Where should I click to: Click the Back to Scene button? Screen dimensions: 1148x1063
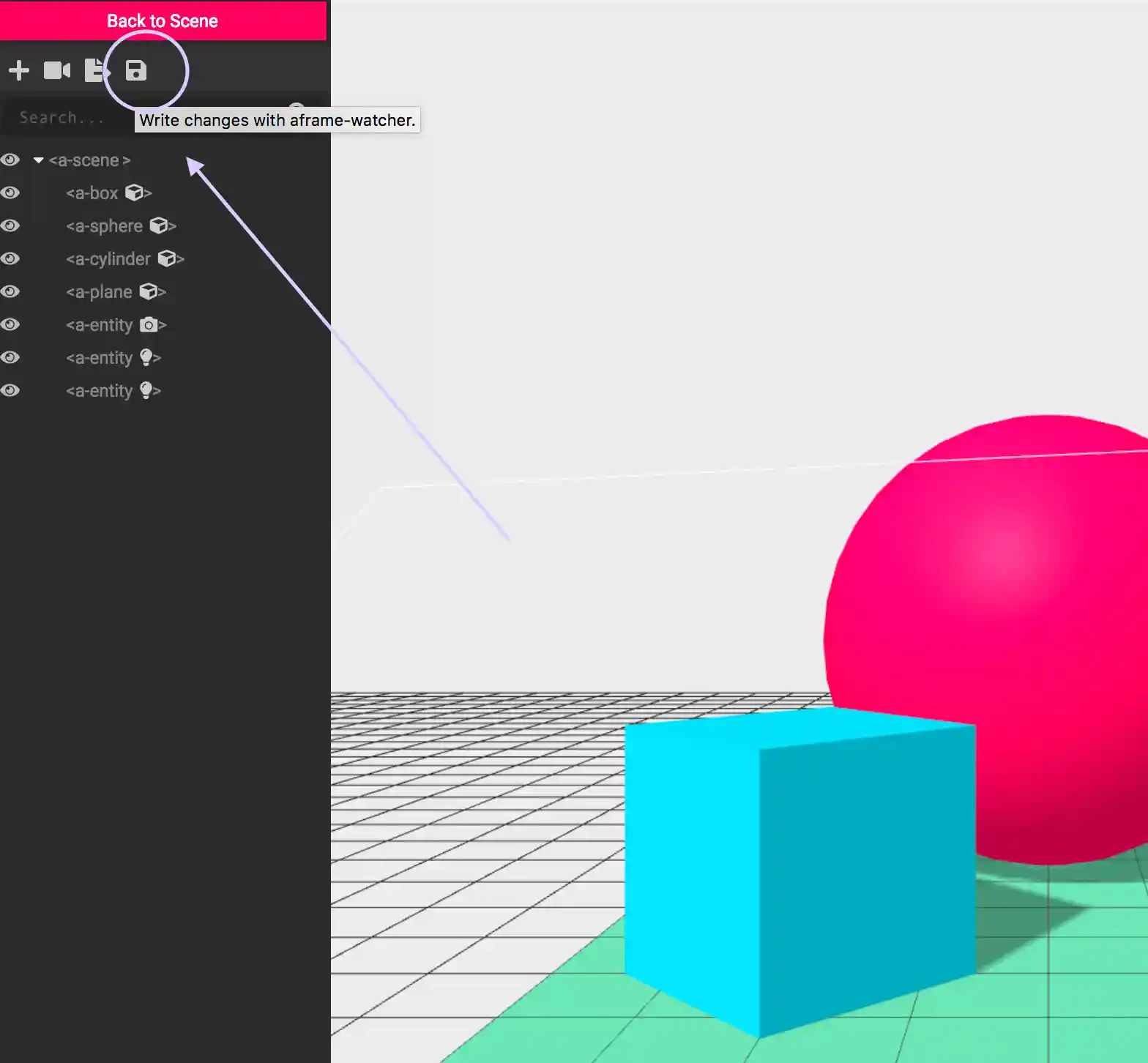(x=163, y=20)
